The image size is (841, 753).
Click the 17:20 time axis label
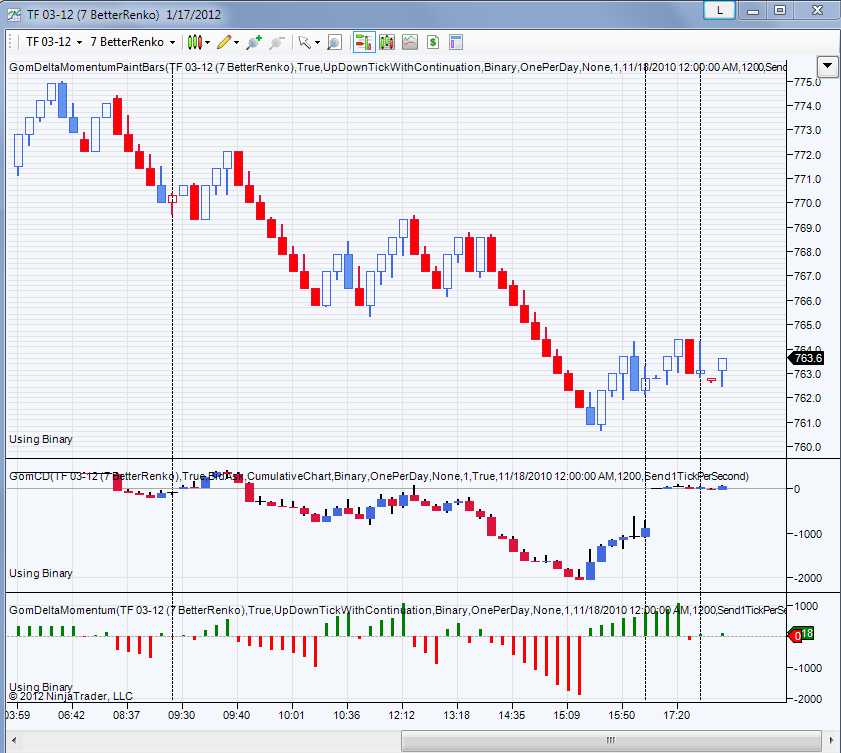point(676,715)
